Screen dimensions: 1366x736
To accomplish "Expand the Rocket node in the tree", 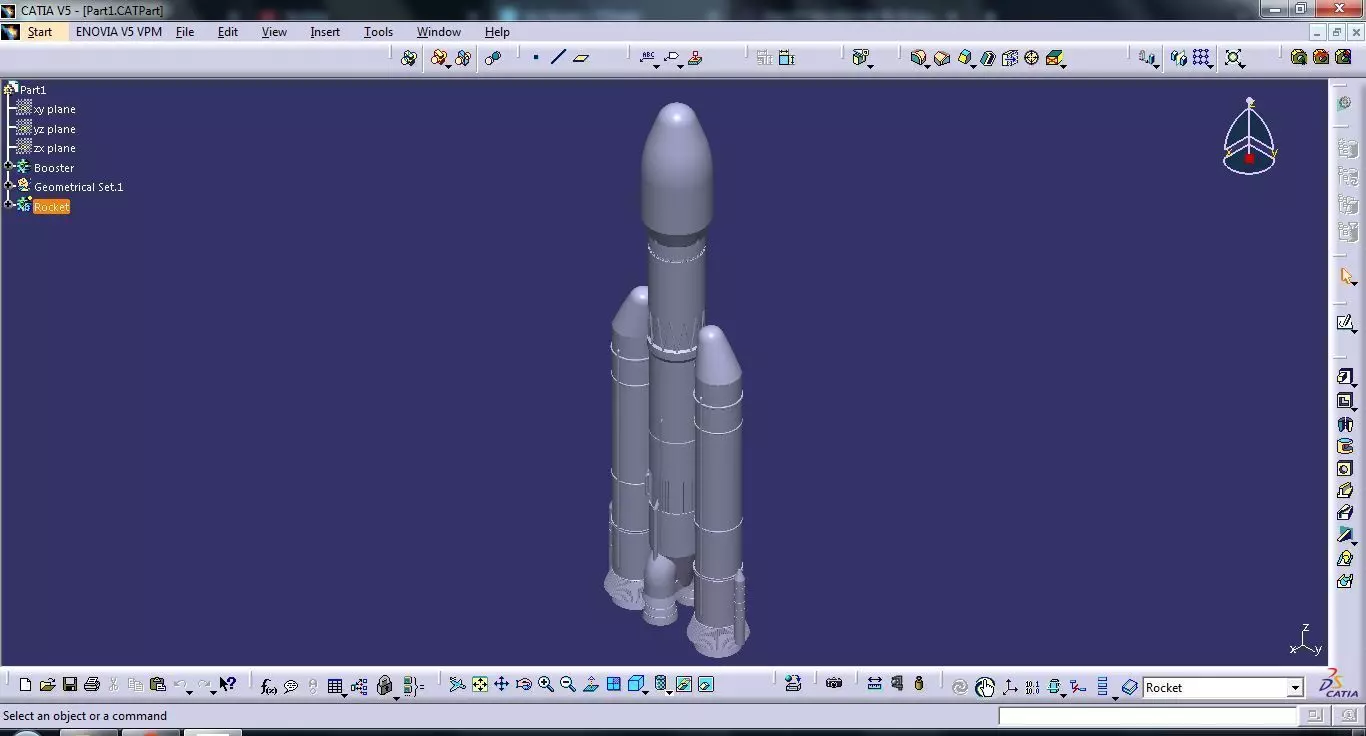I will (8, 206).
